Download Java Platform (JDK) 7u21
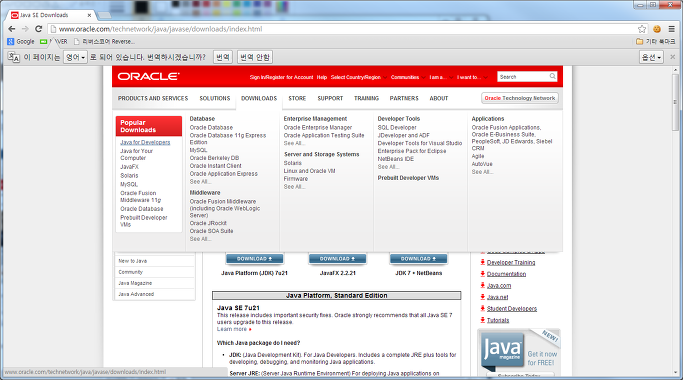Viewport: 683px width, 380px height. [x=254, y=259]
